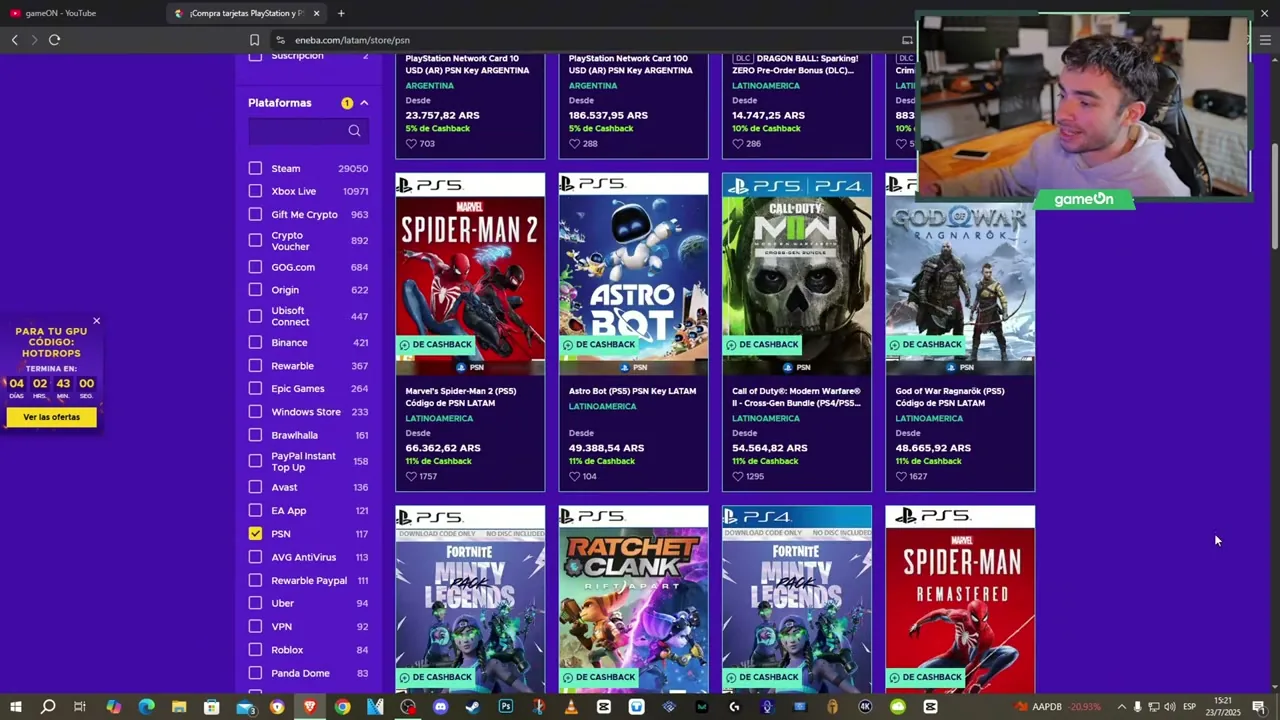
Task: Select the Compra tarjetas PlayStation tab
Action: [247, 13]
